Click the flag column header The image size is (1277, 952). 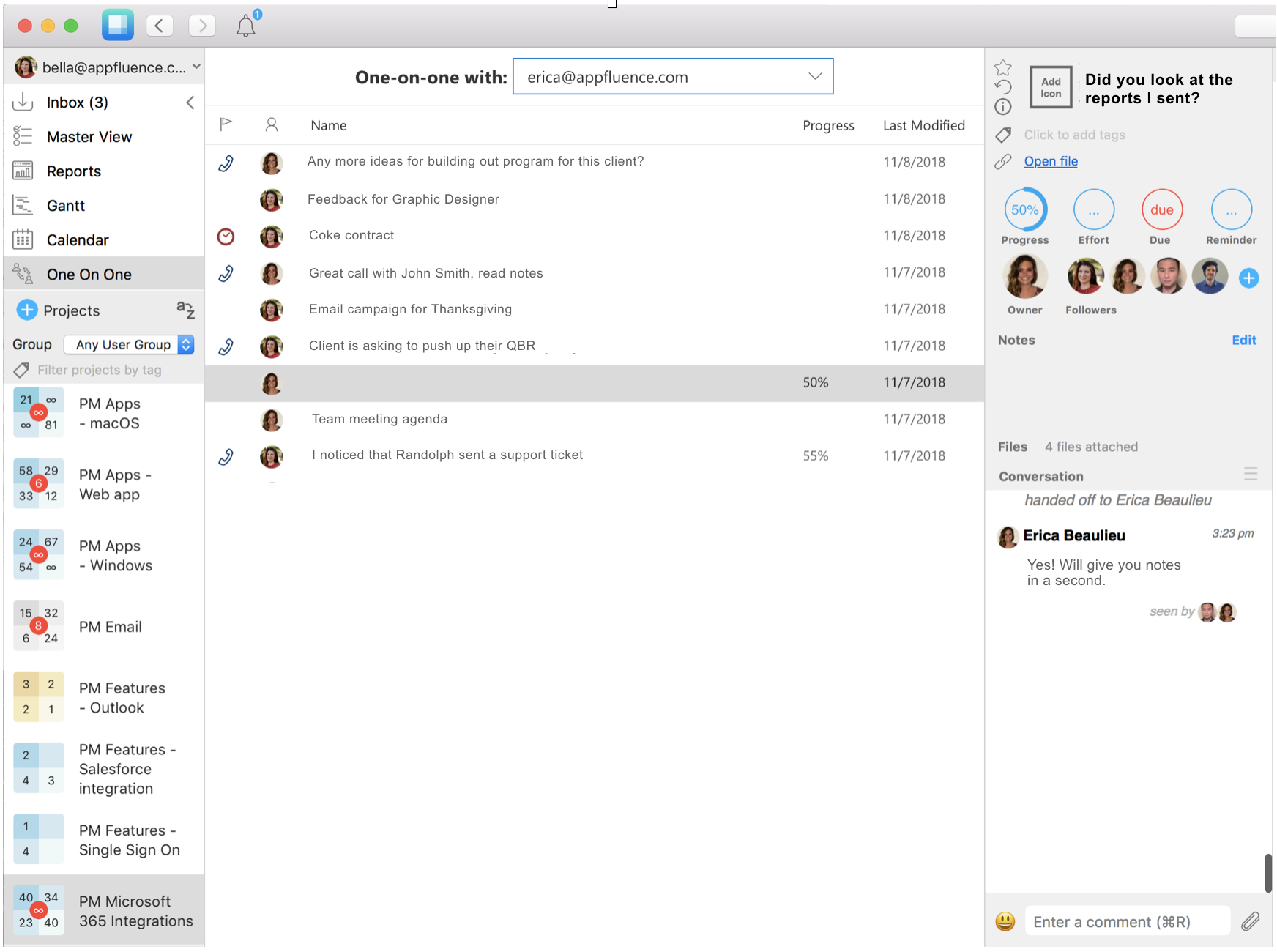(226, 124)
